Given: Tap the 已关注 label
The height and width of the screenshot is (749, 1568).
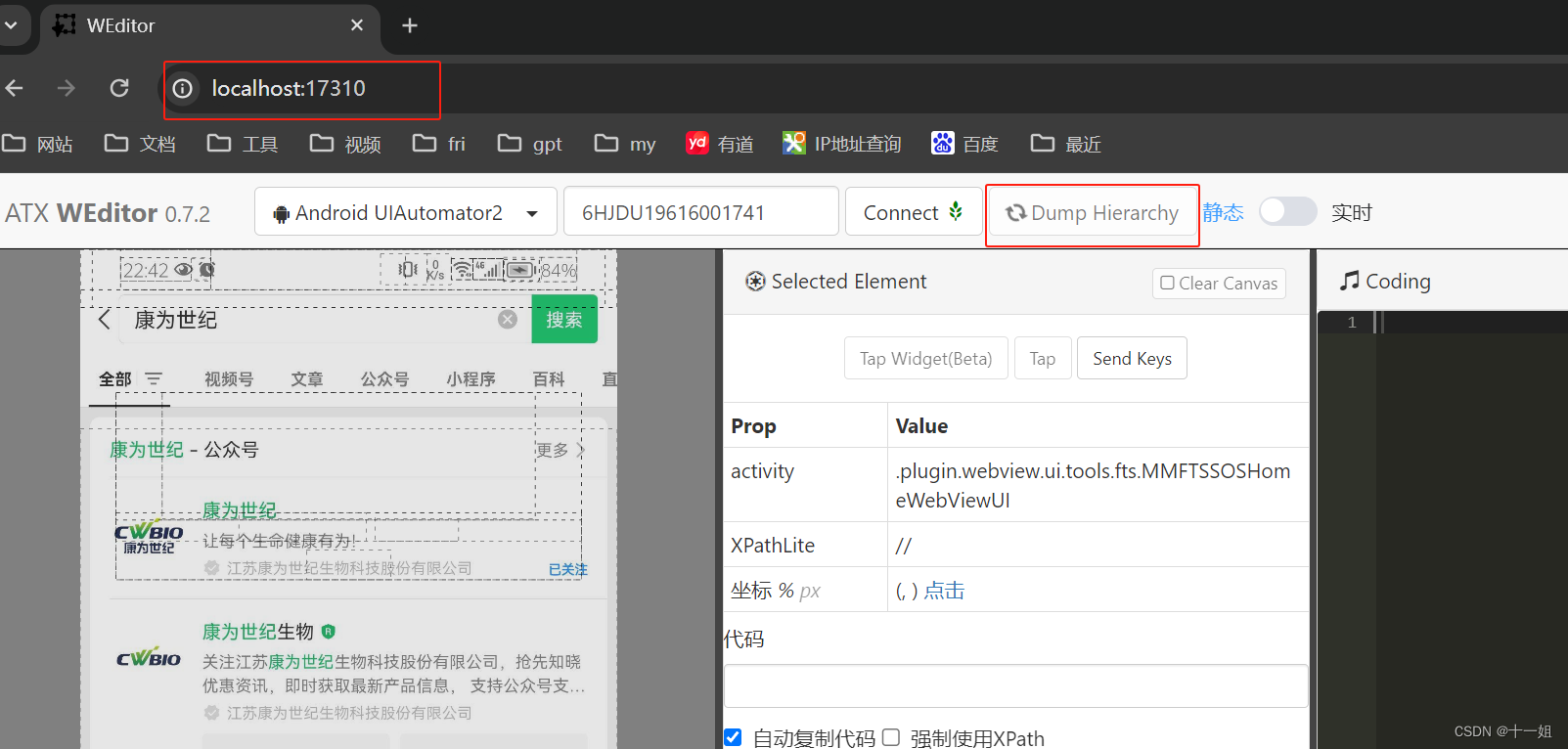Looking at the screenshot, I should tap(568, 569).
